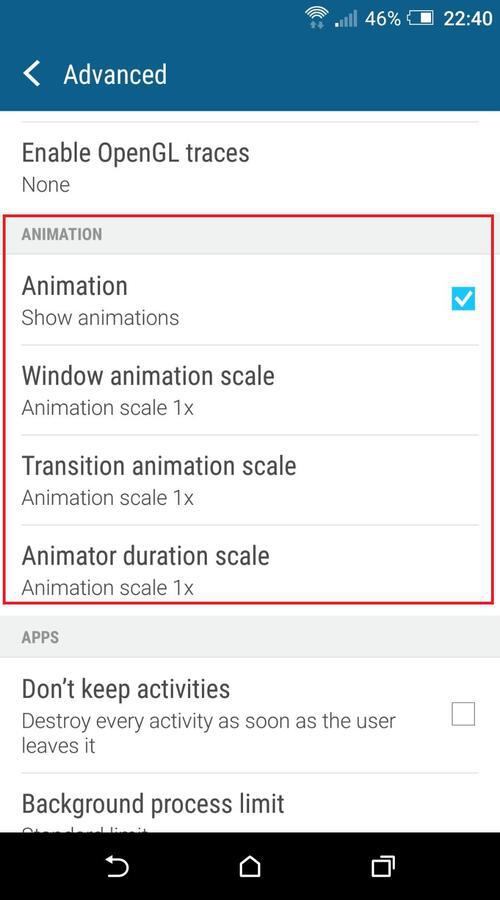The height and width of the screenshot is (900, 500).
Task: Tap the Wi-Fi status icon
Action: click(316, 18)
